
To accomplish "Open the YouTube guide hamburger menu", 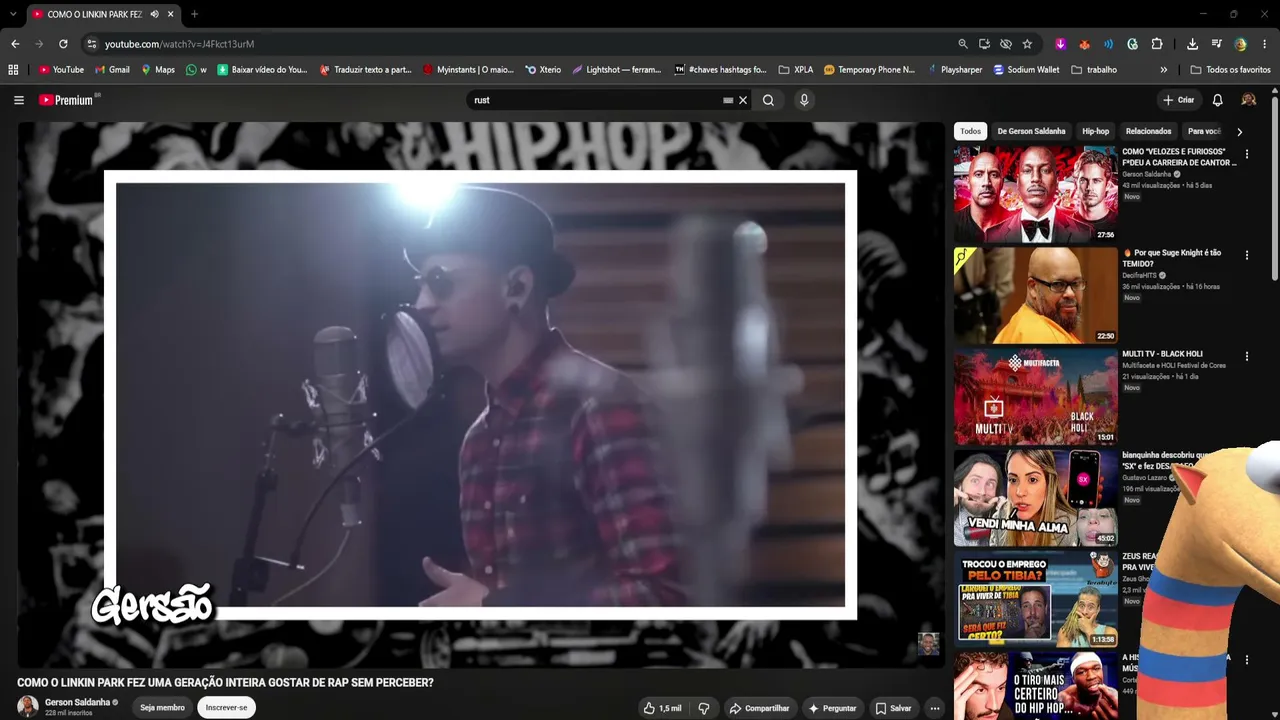I will tap(19, 100).
